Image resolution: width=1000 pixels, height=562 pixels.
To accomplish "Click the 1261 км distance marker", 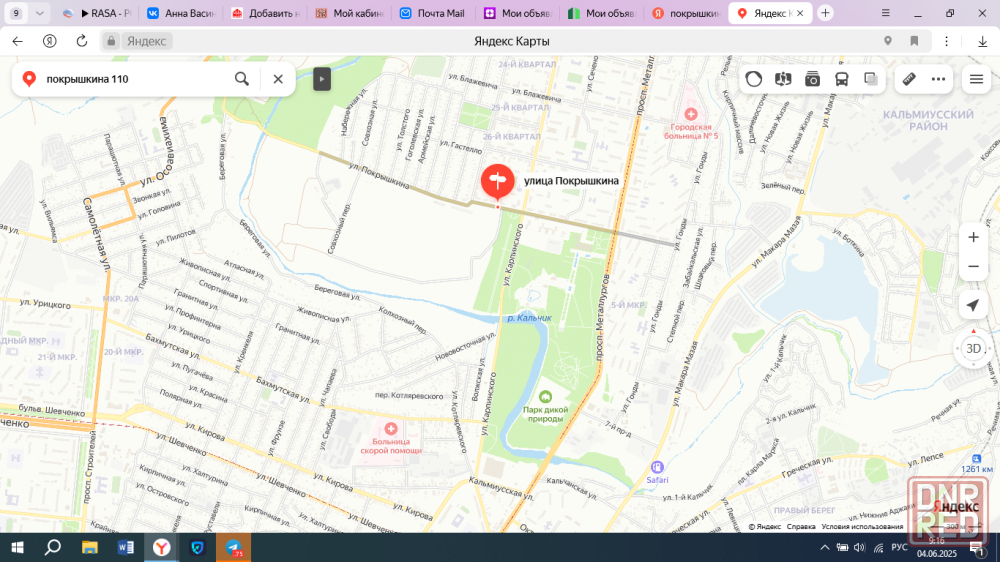I will coord(976,464).
